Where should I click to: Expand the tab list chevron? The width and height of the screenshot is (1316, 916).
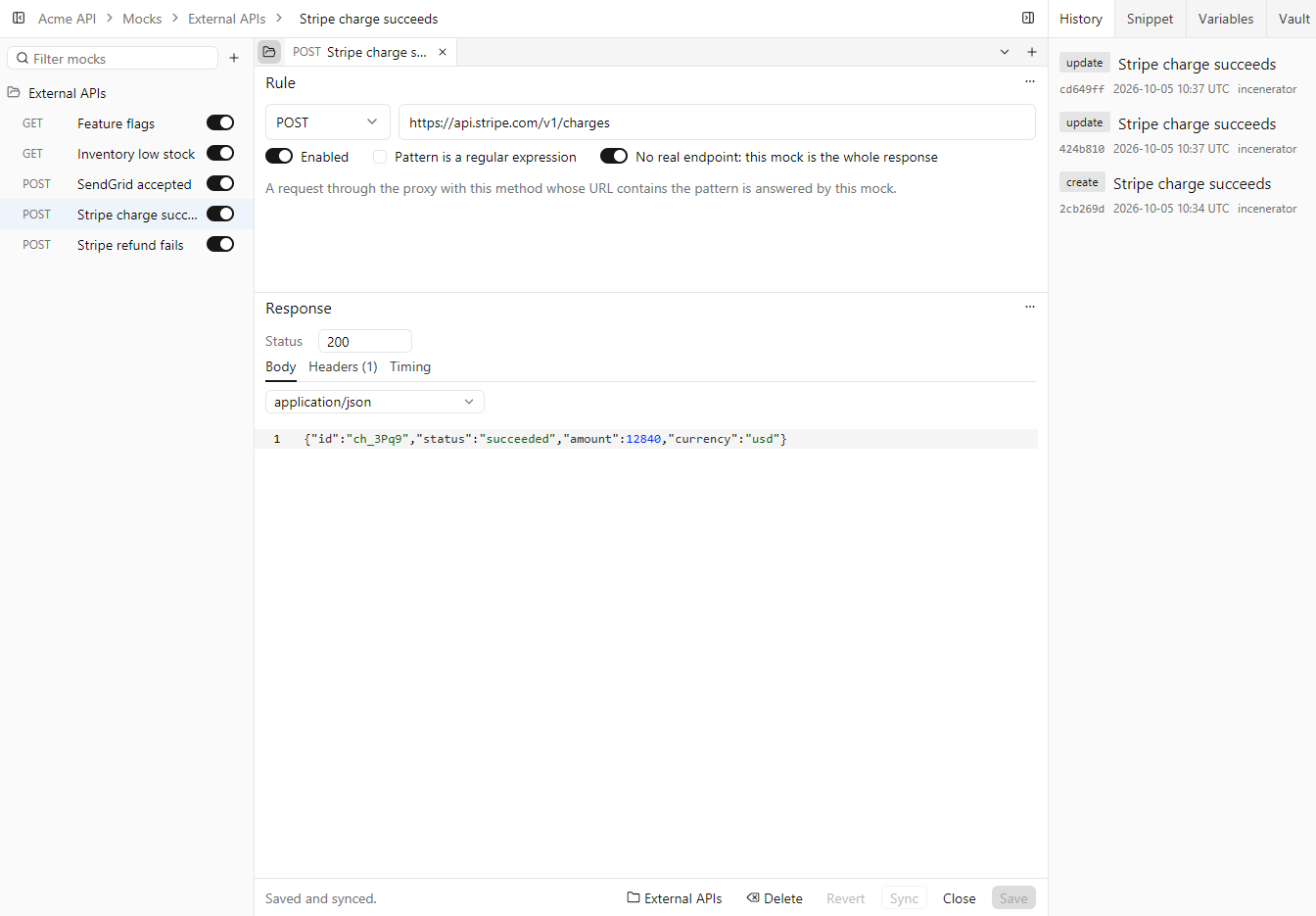point(1005,52)
